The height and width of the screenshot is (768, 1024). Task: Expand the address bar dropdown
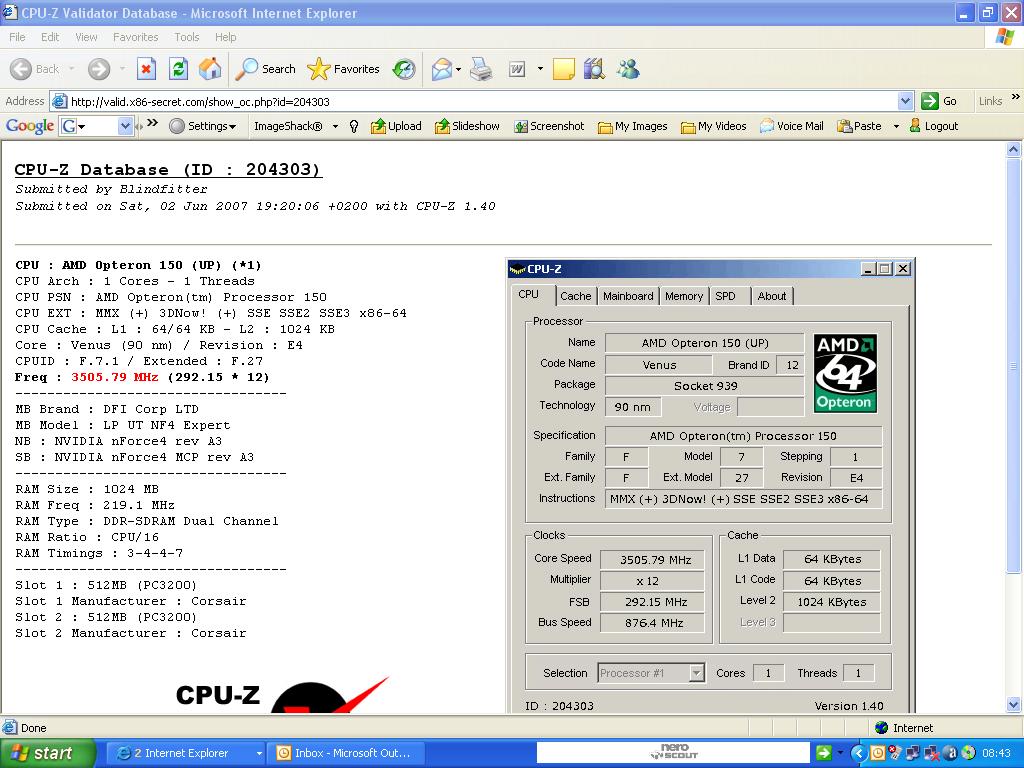[905, 101]
